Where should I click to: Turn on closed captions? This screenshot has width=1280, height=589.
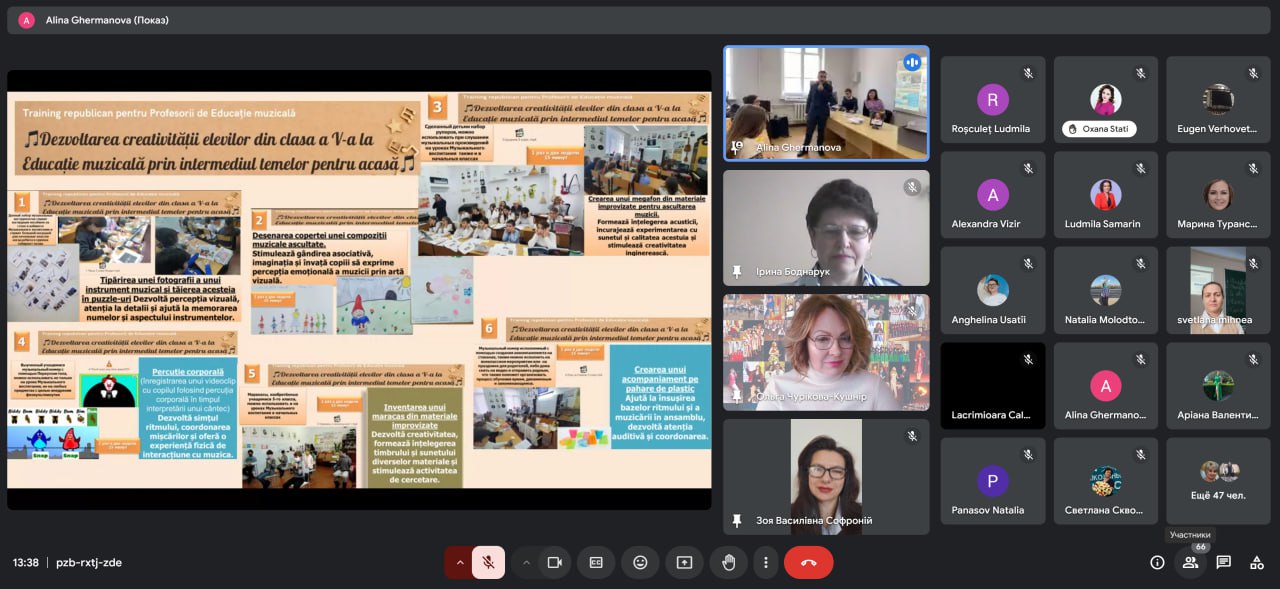[x=596, y=562]
